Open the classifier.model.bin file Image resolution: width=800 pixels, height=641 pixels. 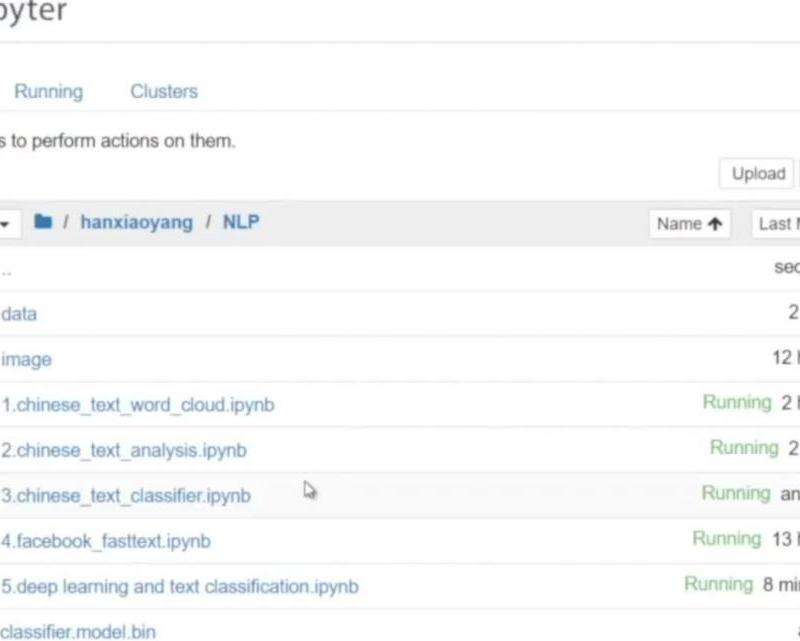pos(78,631)
